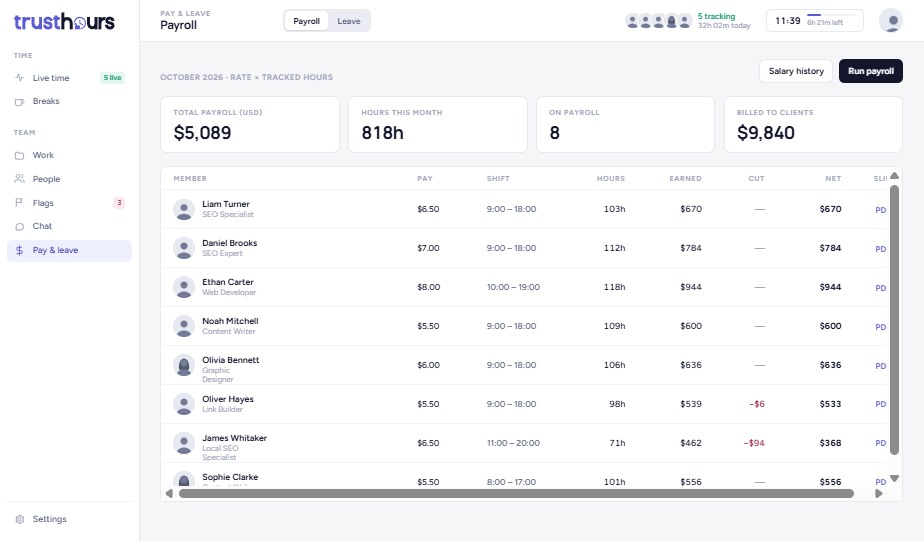Open Breaks in sidebar
Viewport: 924px width, 541px height.
coord(70,101)
